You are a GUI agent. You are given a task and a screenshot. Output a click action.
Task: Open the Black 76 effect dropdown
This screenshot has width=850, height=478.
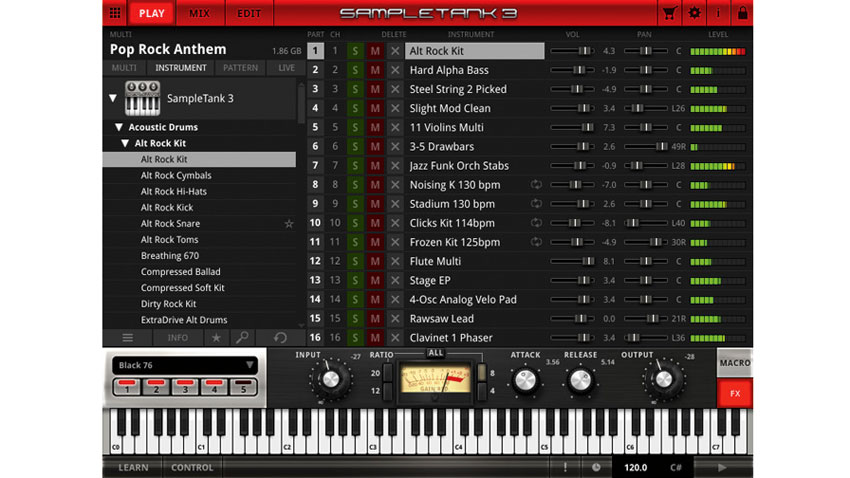184,365
